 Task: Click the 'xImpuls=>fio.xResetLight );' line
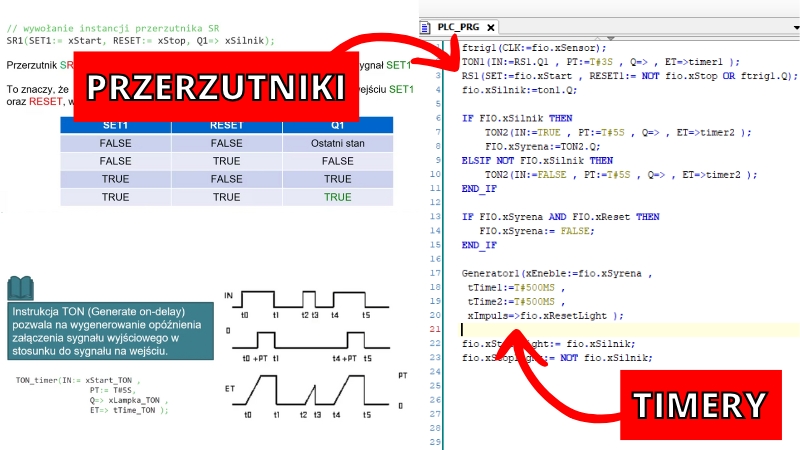tap(545, 316)
